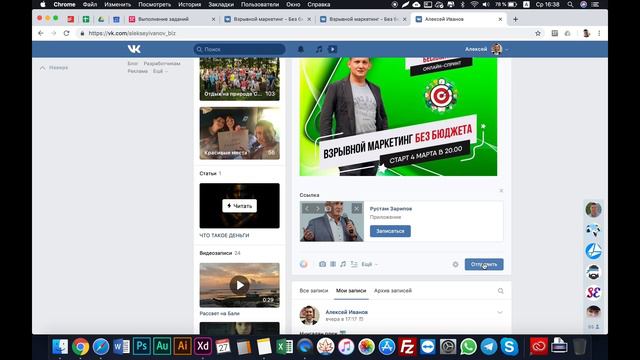Image resolution: width=640 pixels, height=360 pixels.
Task: Open the Разработчикам footer link
Action: tap(162, 64)
